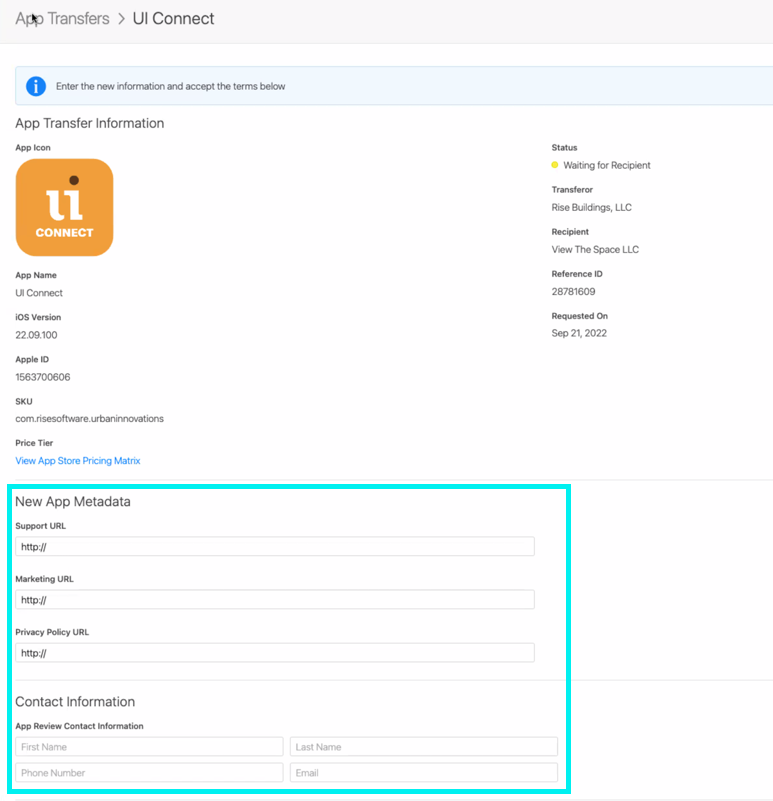The image size is (773, 801).
Task: Select Apple ID value 1563700606
Action: 43,378
